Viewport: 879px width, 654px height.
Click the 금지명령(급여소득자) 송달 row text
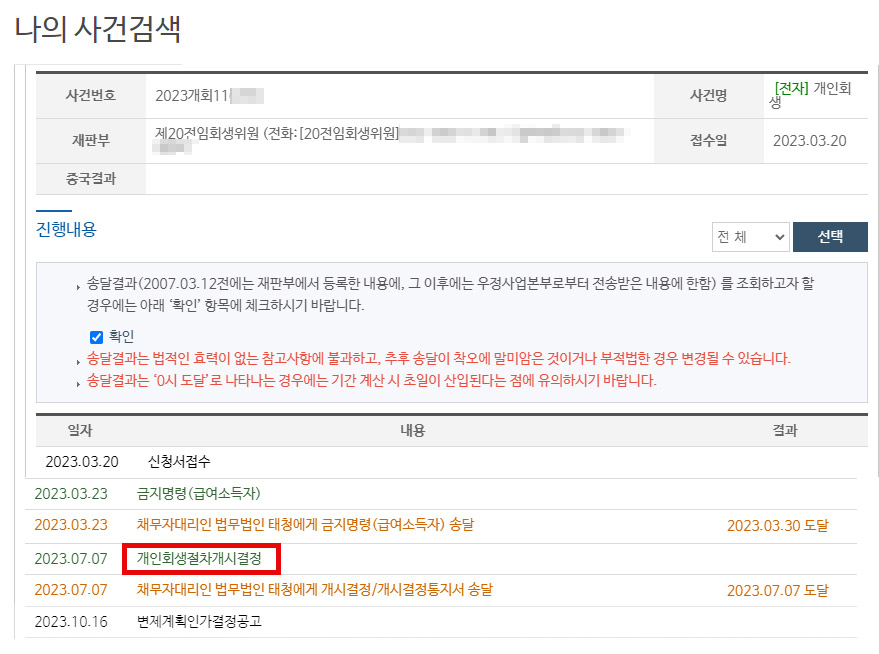pos(305,525)
